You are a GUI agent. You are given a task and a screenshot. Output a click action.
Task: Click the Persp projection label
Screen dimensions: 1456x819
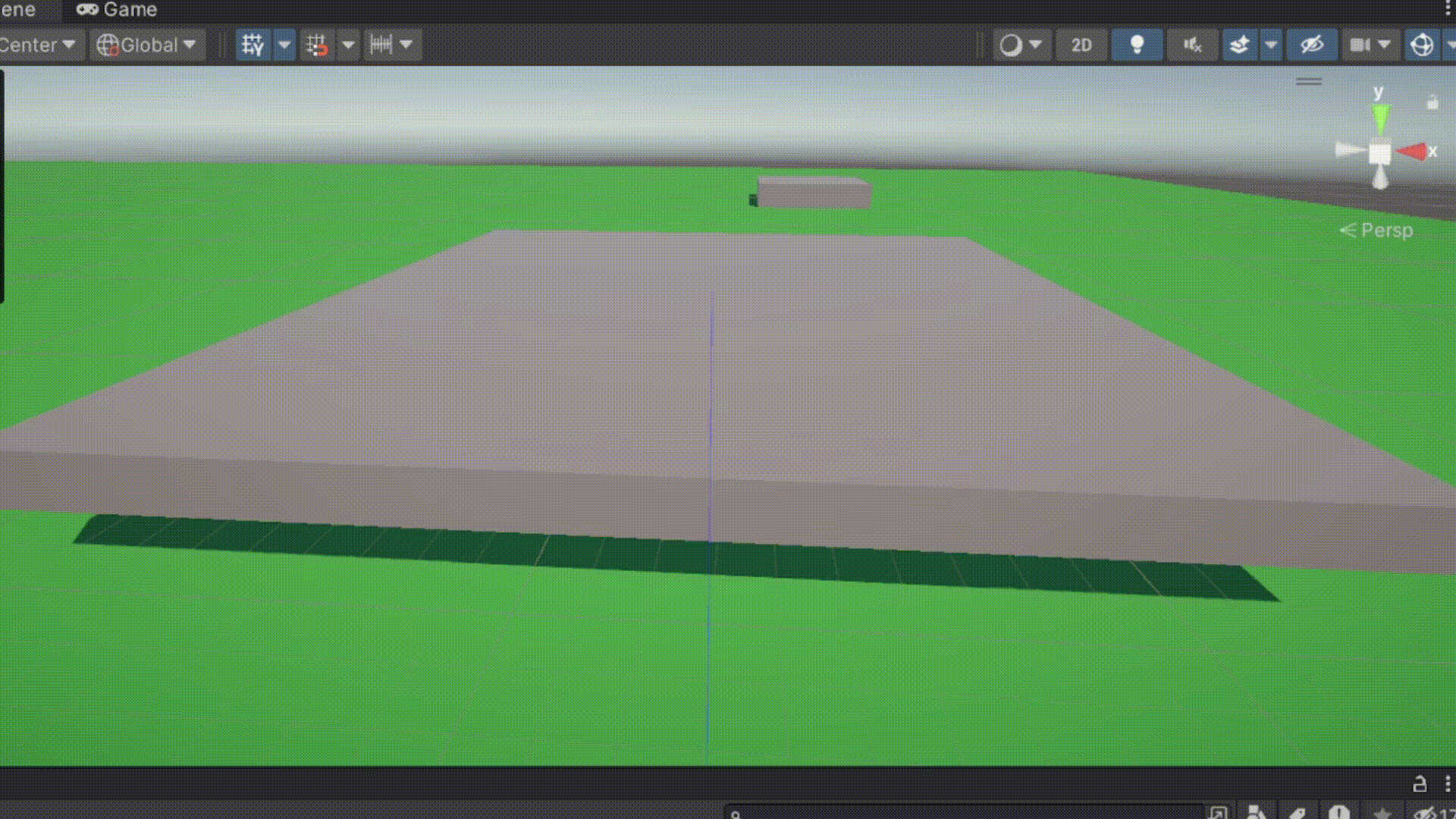pyautogui.click(x=1385, y=230)
